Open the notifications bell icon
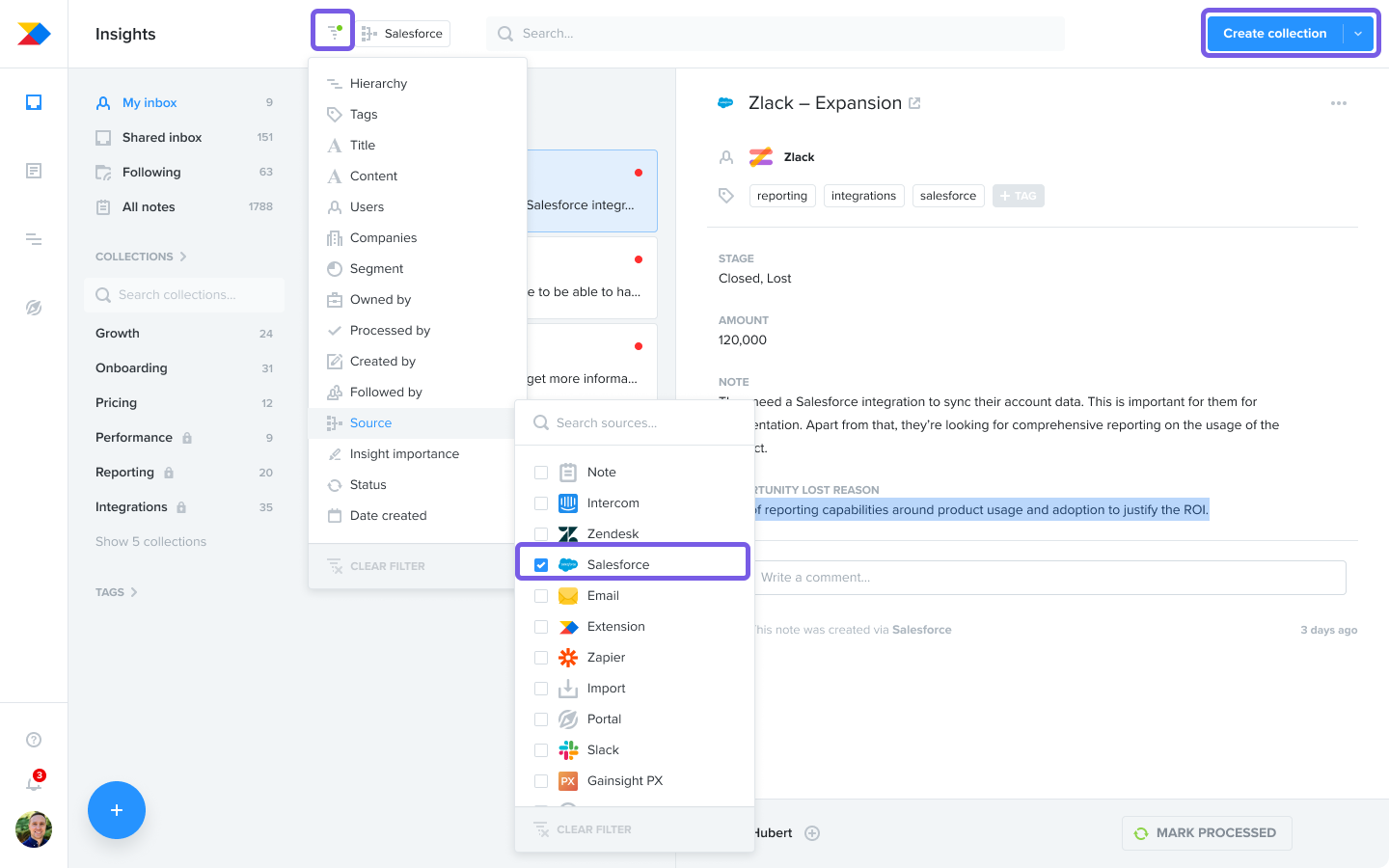The image size is (1389, 868). coord(34,782)
